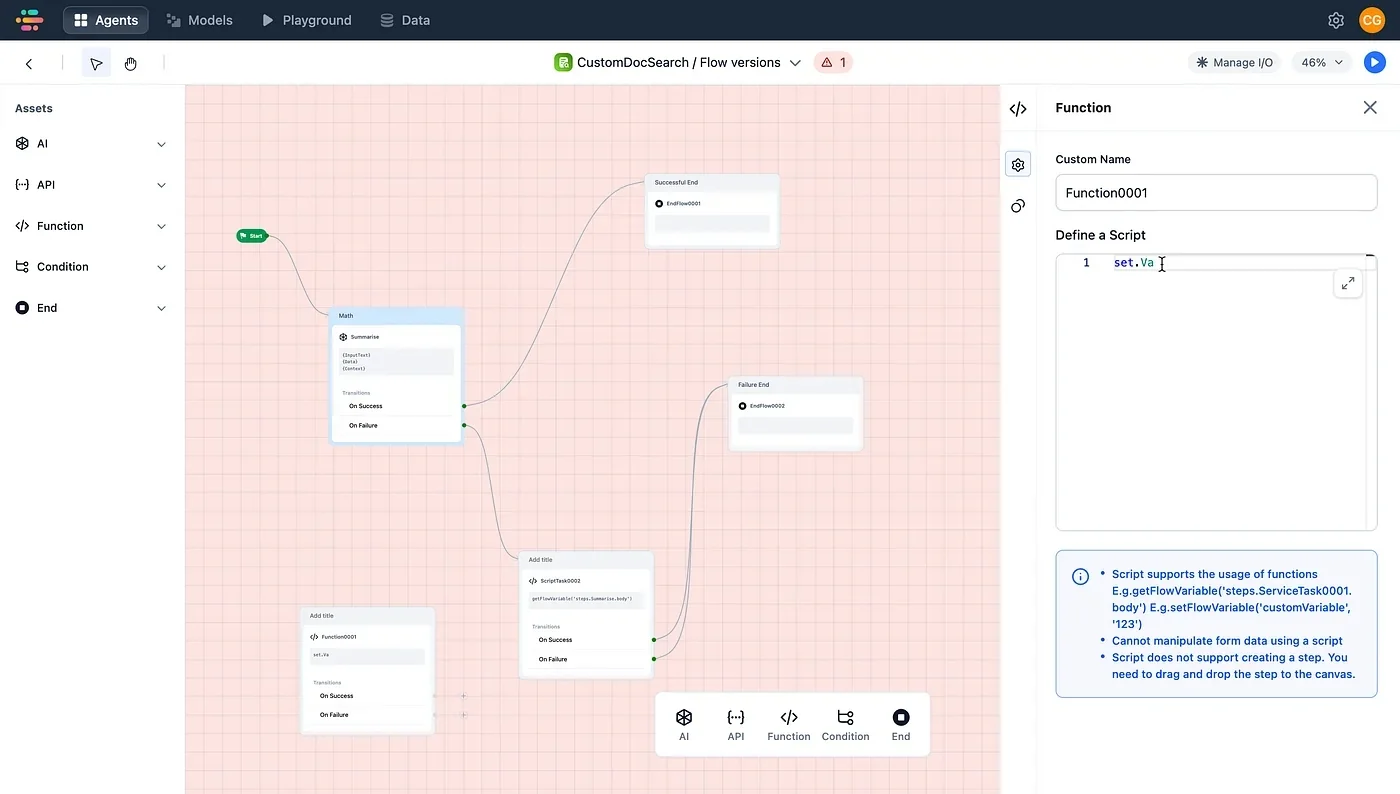Add a Condition step from the bottom palette

845,723
